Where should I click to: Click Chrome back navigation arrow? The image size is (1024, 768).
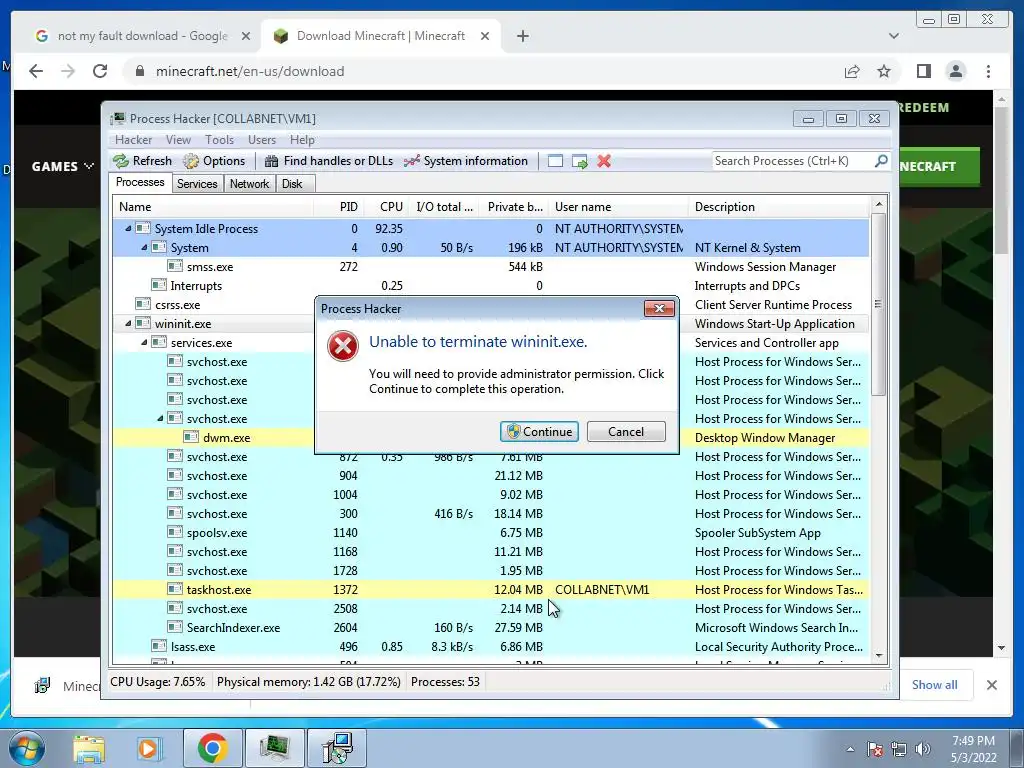pyautogui.click(x=36, y=71)
